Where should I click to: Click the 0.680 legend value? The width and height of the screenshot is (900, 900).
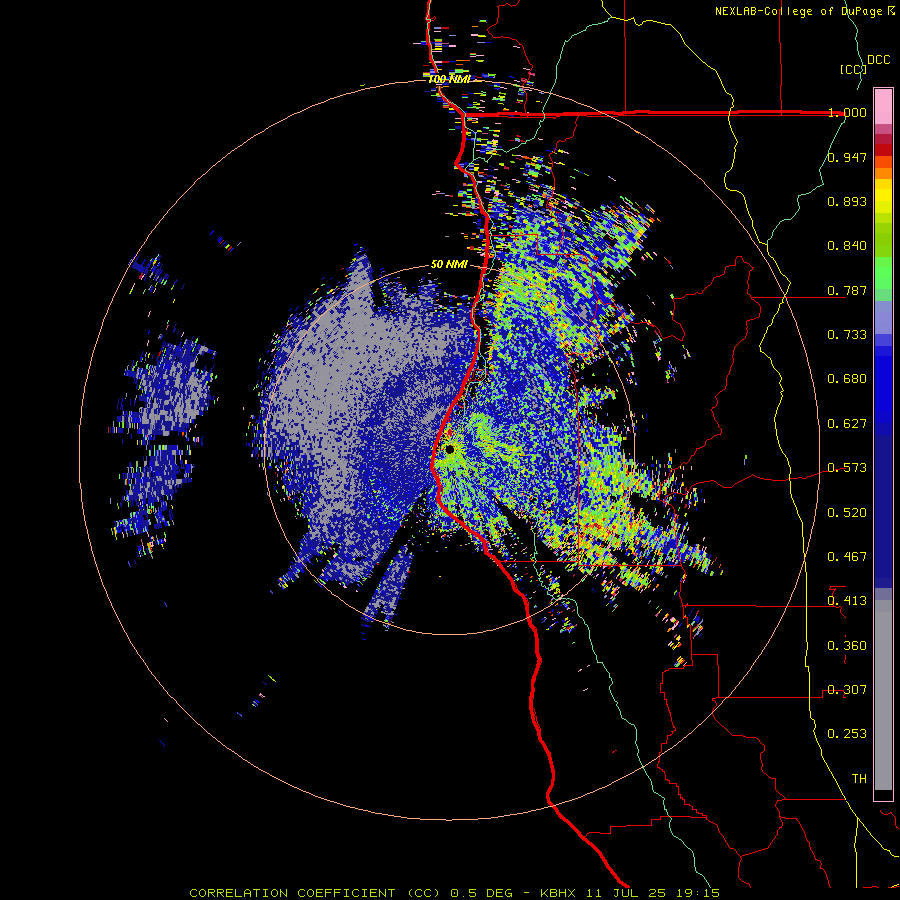[x=847, y=379]
